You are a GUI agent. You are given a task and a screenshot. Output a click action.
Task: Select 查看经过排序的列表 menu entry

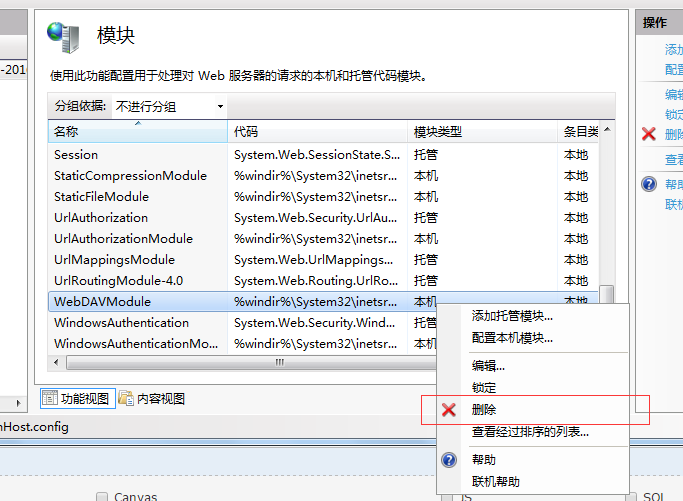530,432
